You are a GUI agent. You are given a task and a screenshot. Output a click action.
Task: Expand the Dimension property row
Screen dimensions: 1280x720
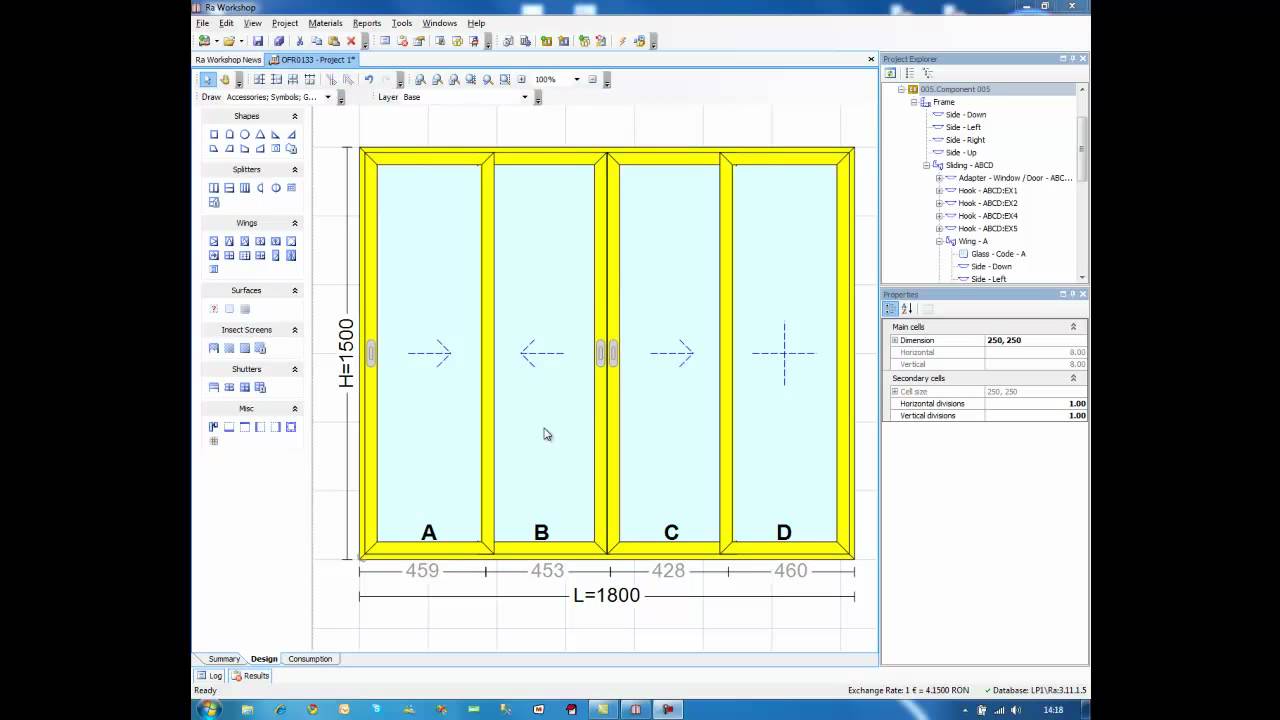pyautogui.click(x=895, y=340)
